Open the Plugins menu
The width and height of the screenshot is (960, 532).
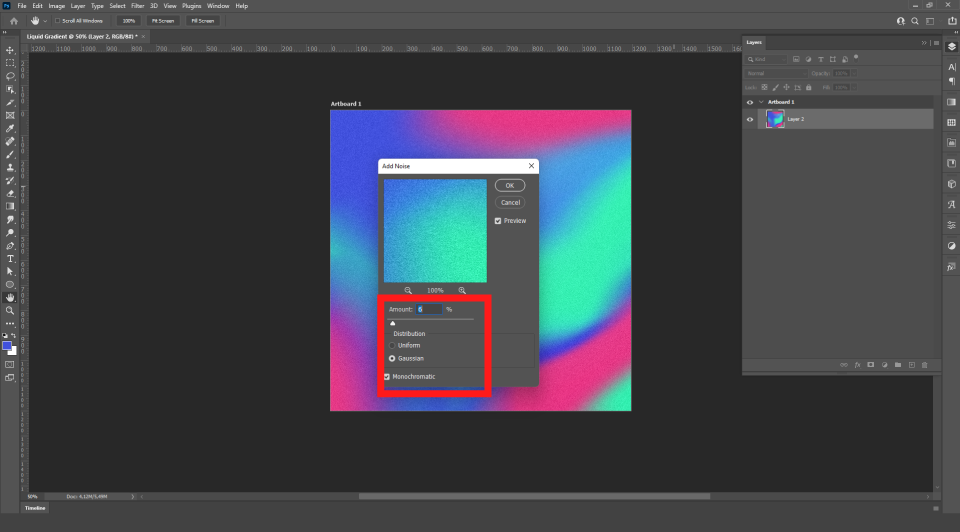pos(192,6)
